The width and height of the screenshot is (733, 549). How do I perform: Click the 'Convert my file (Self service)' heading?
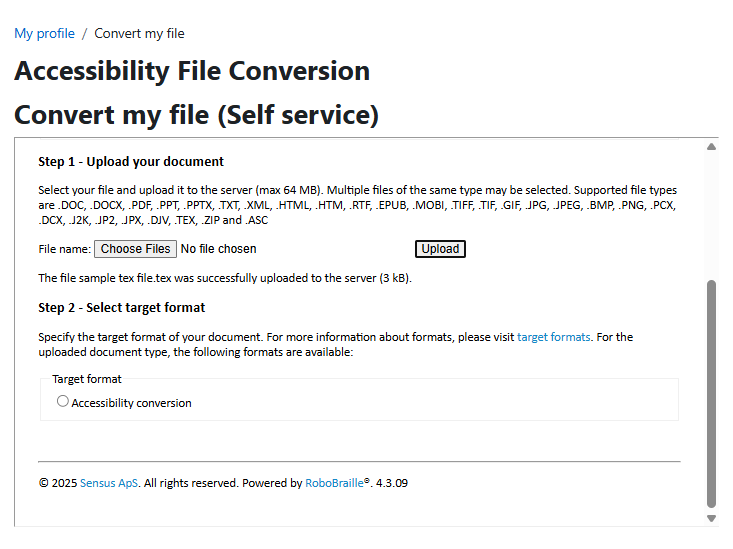(x=196, y=115)
